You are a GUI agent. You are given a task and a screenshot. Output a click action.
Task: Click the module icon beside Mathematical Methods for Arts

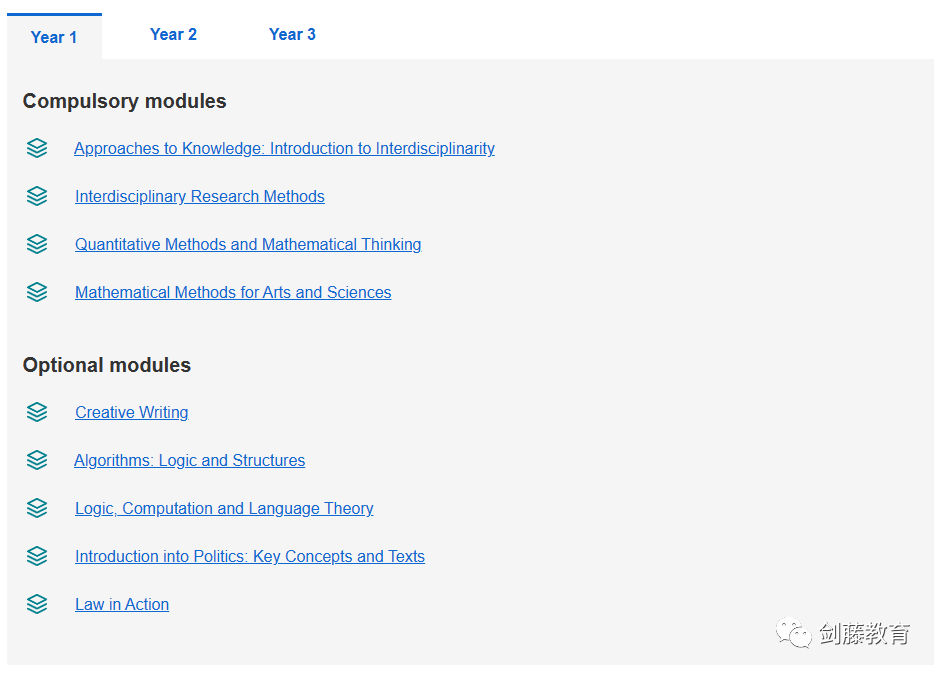[37, 292]
